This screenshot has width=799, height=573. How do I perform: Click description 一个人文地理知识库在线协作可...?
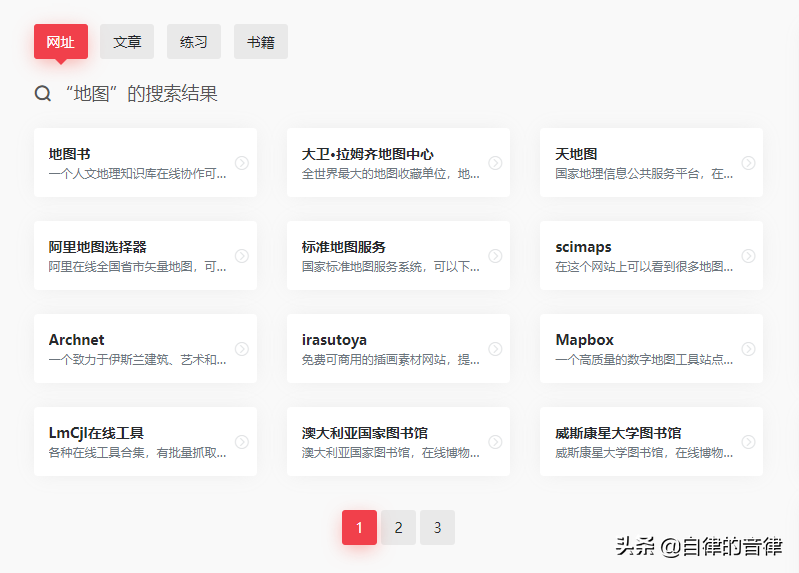coord(138,174)
